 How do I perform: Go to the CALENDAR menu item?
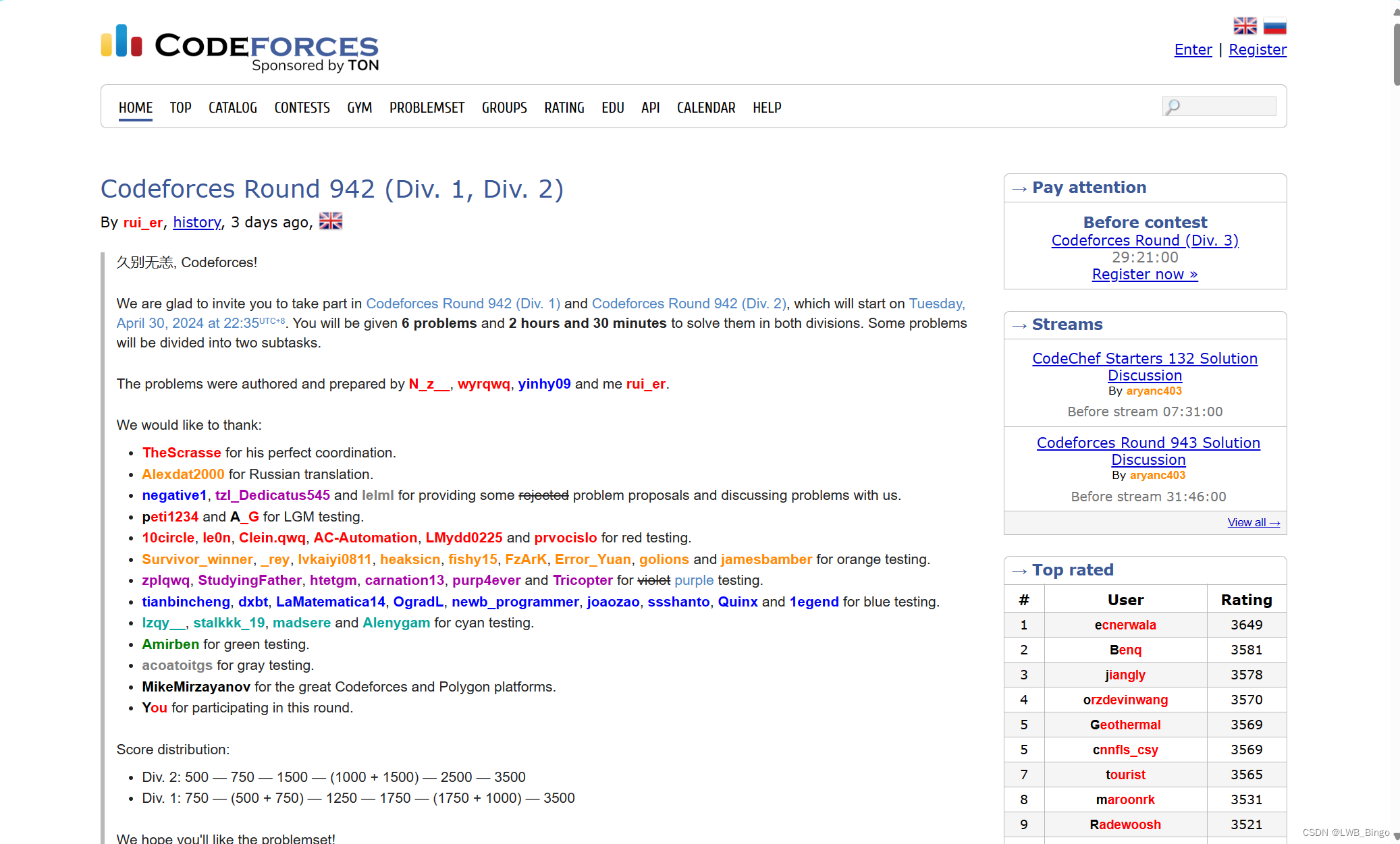click(x=705, y=108)
